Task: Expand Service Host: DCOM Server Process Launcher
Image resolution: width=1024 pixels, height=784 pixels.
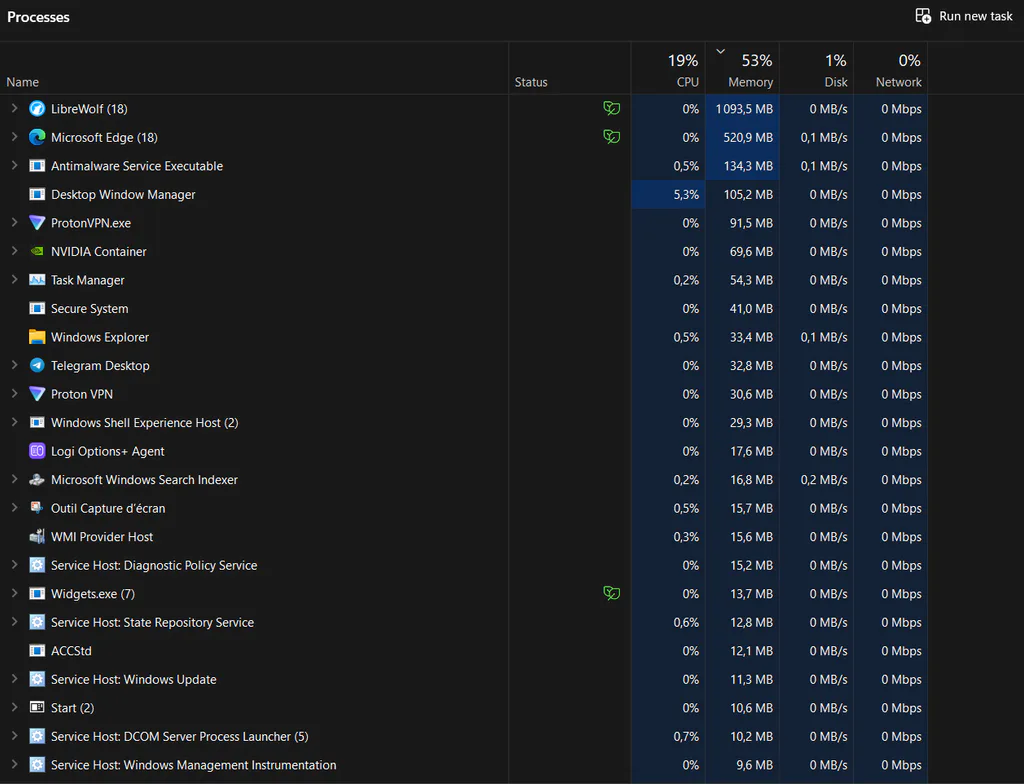Action: click(x=14, y=736)
